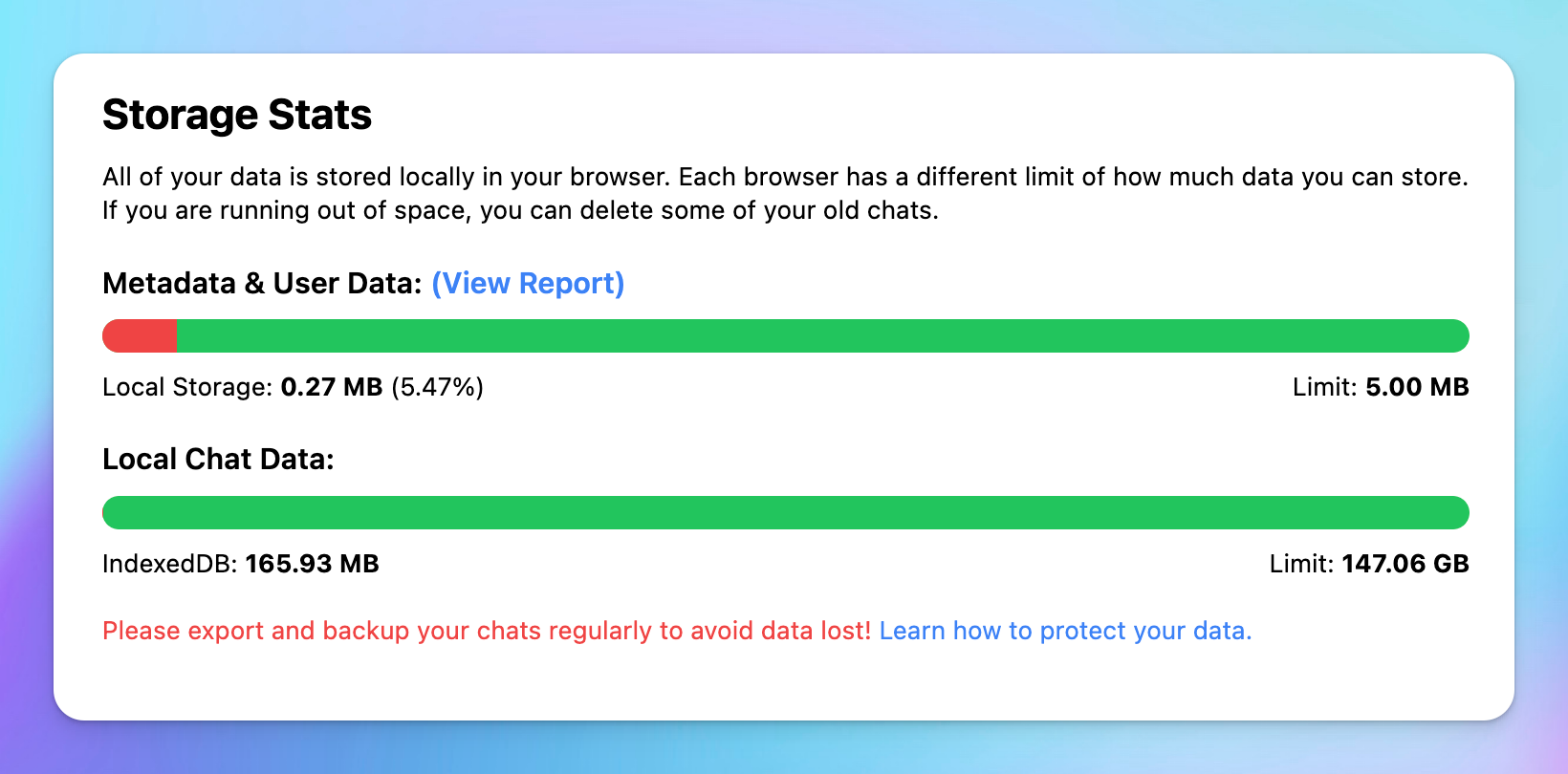
Task: Click the IndexedDB label text
Action: [x=169, y=564]
